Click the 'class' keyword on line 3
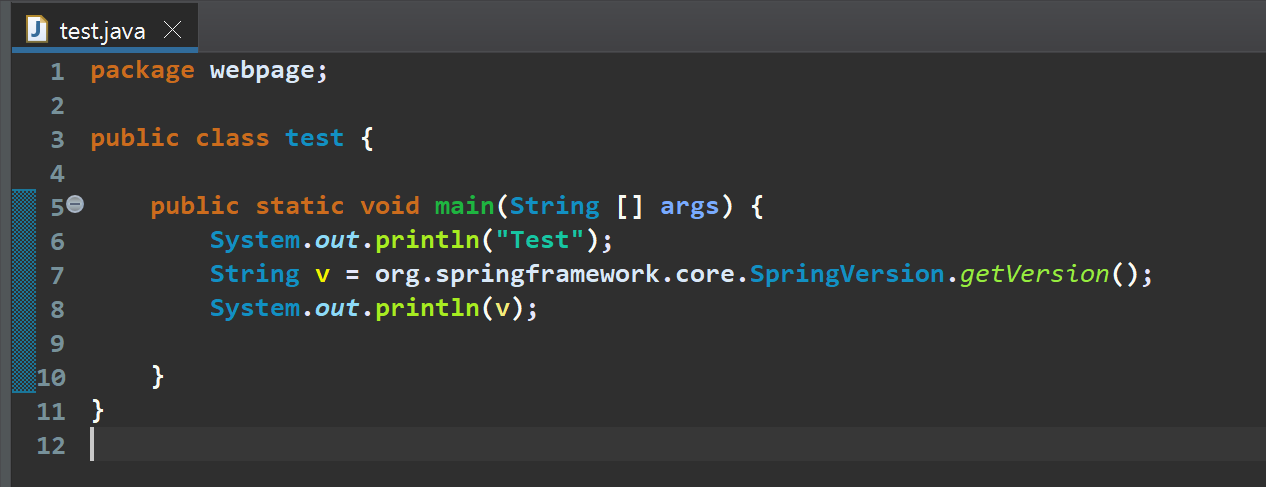This screenshot has height=487, width=1266. point(232,138)
